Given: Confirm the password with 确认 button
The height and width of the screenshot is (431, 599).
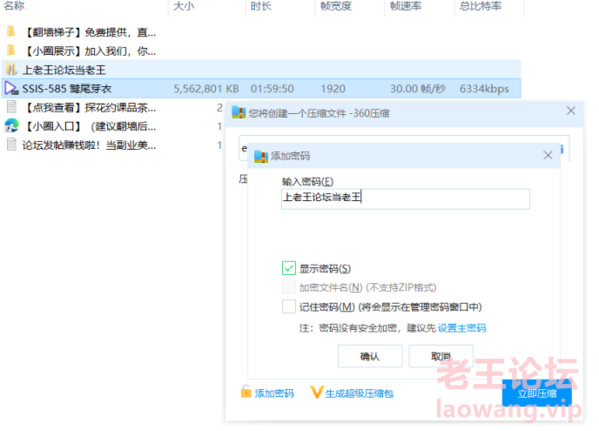Looking at the screenshot, I should point(370,356).
